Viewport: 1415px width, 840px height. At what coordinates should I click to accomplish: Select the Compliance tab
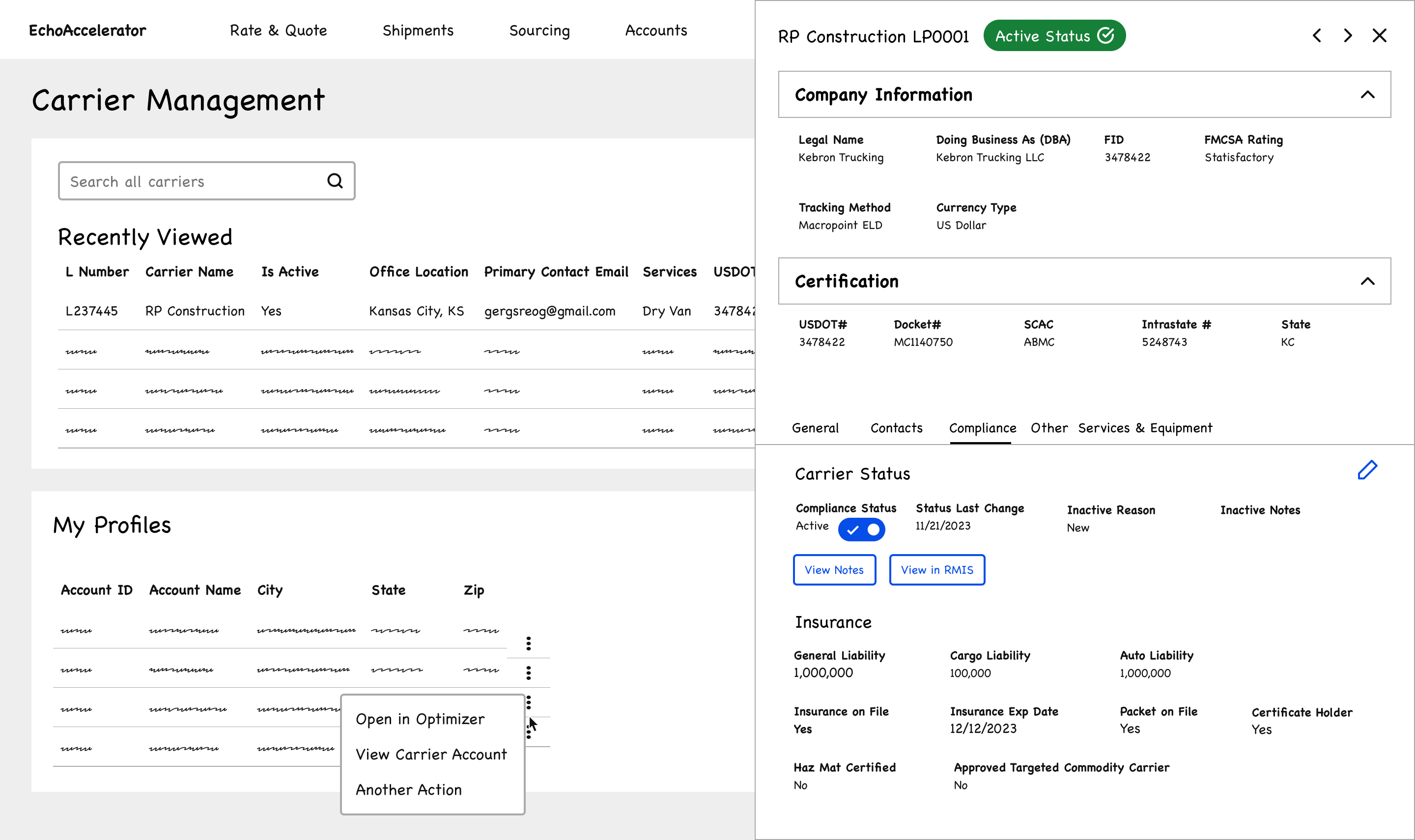tap(983, 428)
